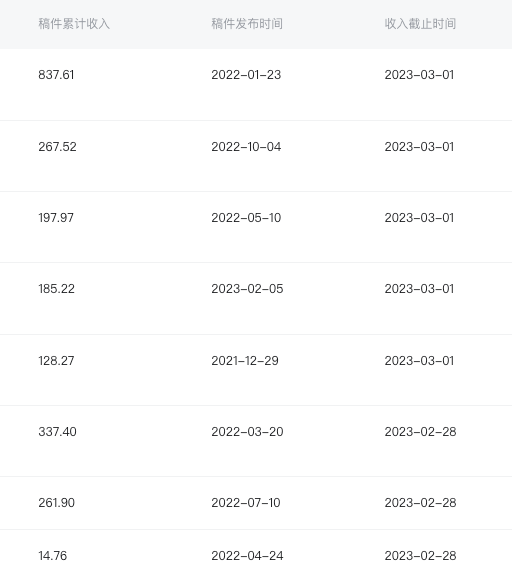Click the publish date 2022-03-20
Viewport: 512px width, 577px height.
(x=247, y=432)
